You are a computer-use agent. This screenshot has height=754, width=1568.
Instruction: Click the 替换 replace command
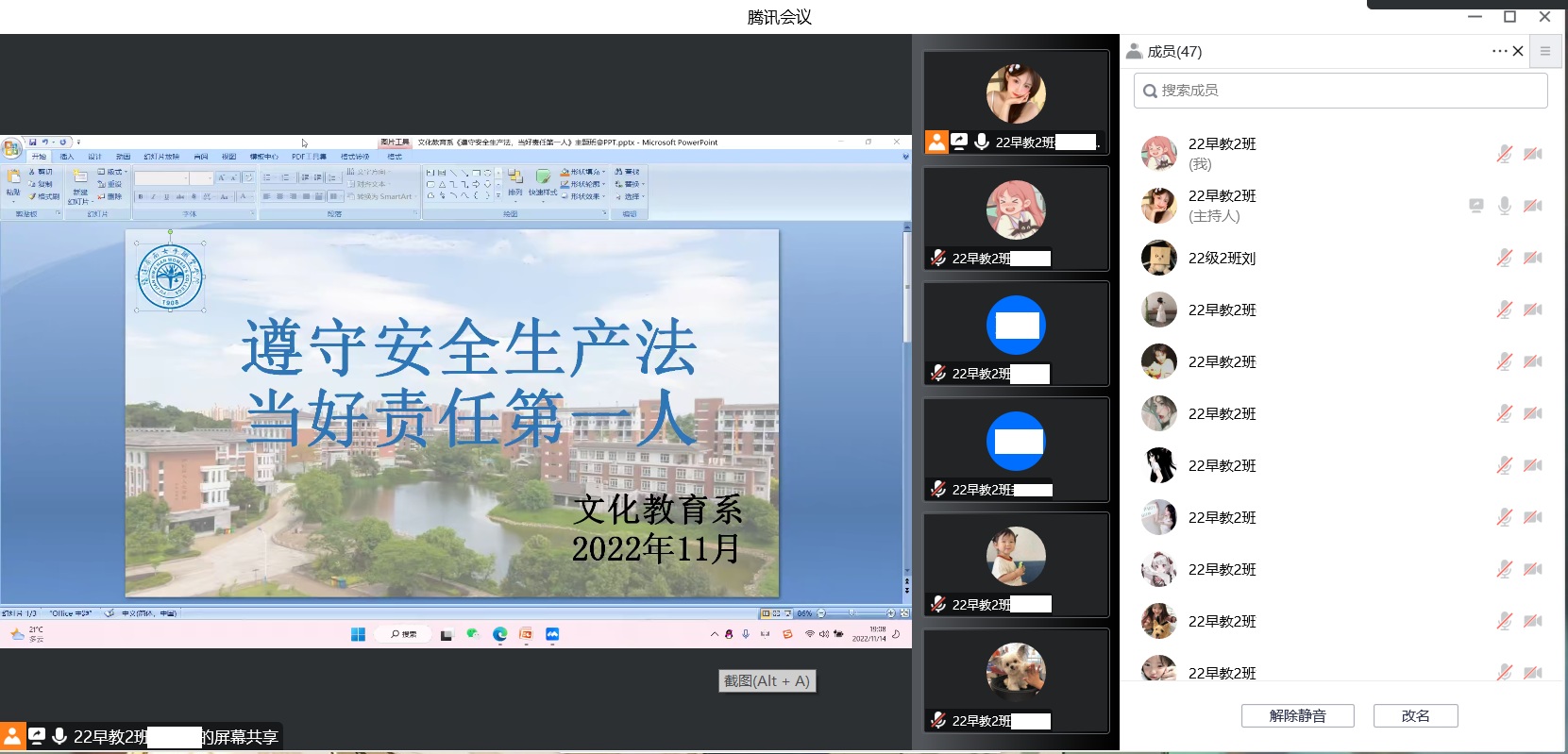629,184
